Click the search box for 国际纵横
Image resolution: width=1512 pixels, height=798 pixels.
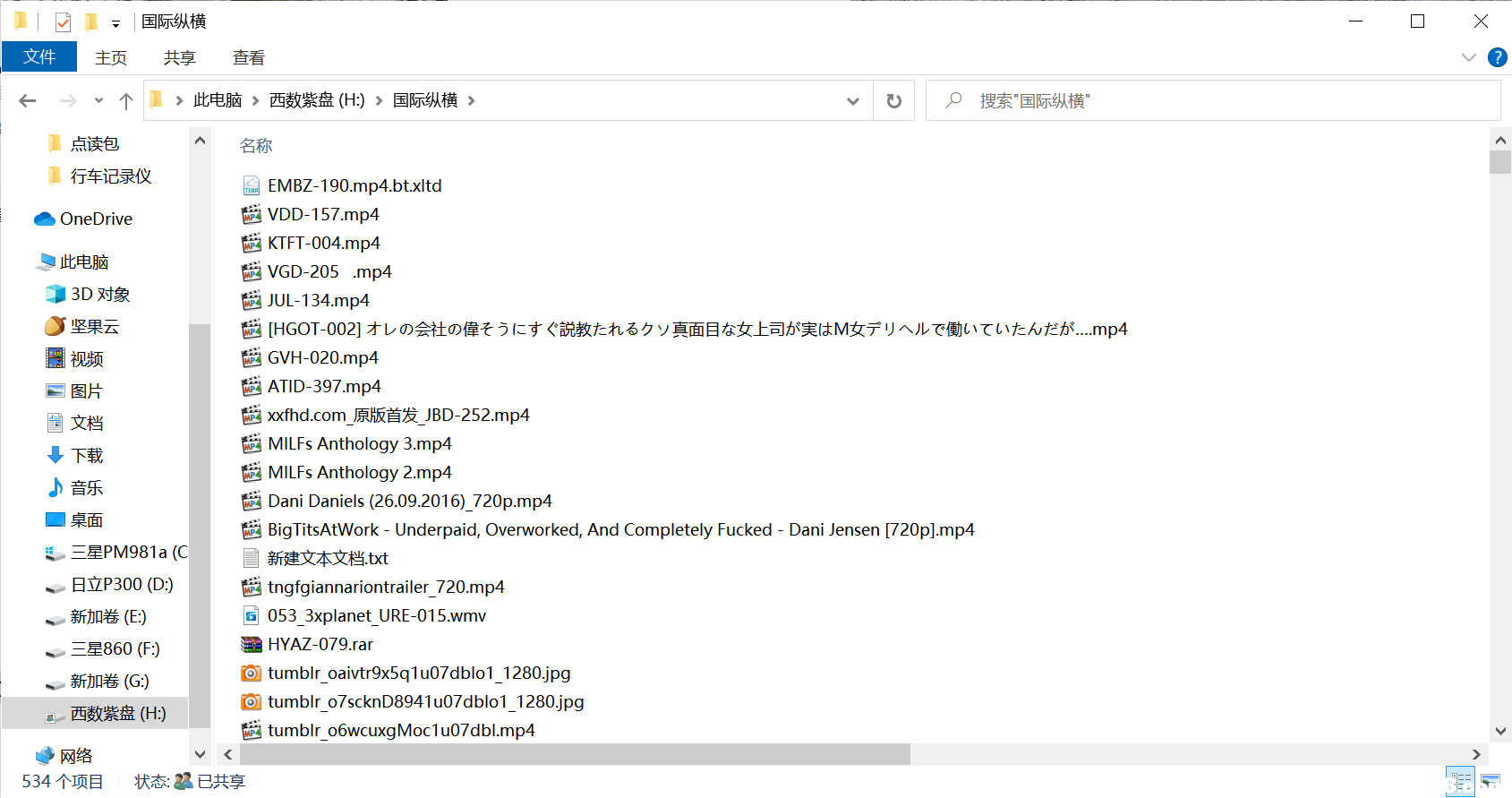pos(1213,100)
